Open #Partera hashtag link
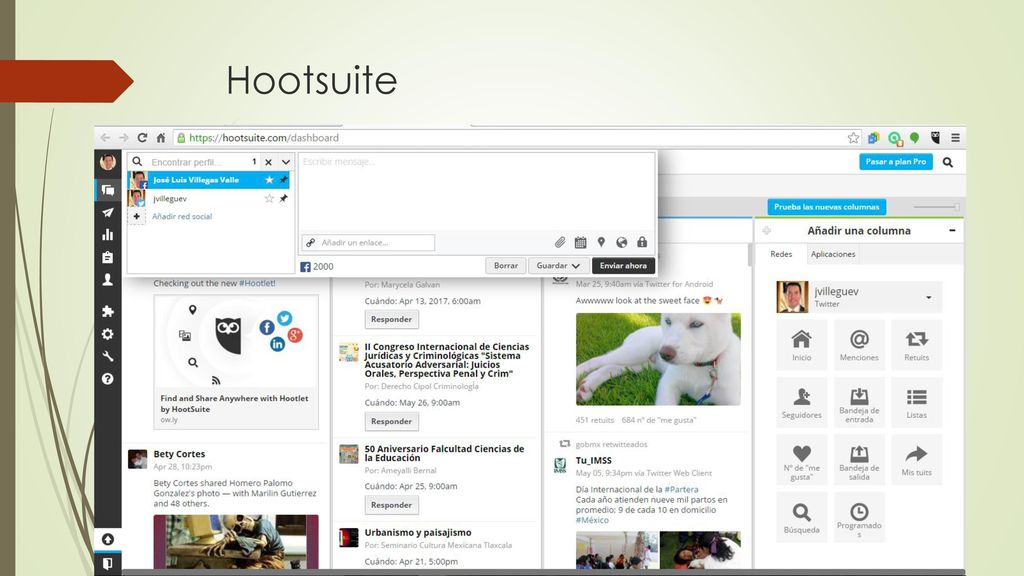The height and width of the screenshot is (576, 1024). [x=681, y=489]
